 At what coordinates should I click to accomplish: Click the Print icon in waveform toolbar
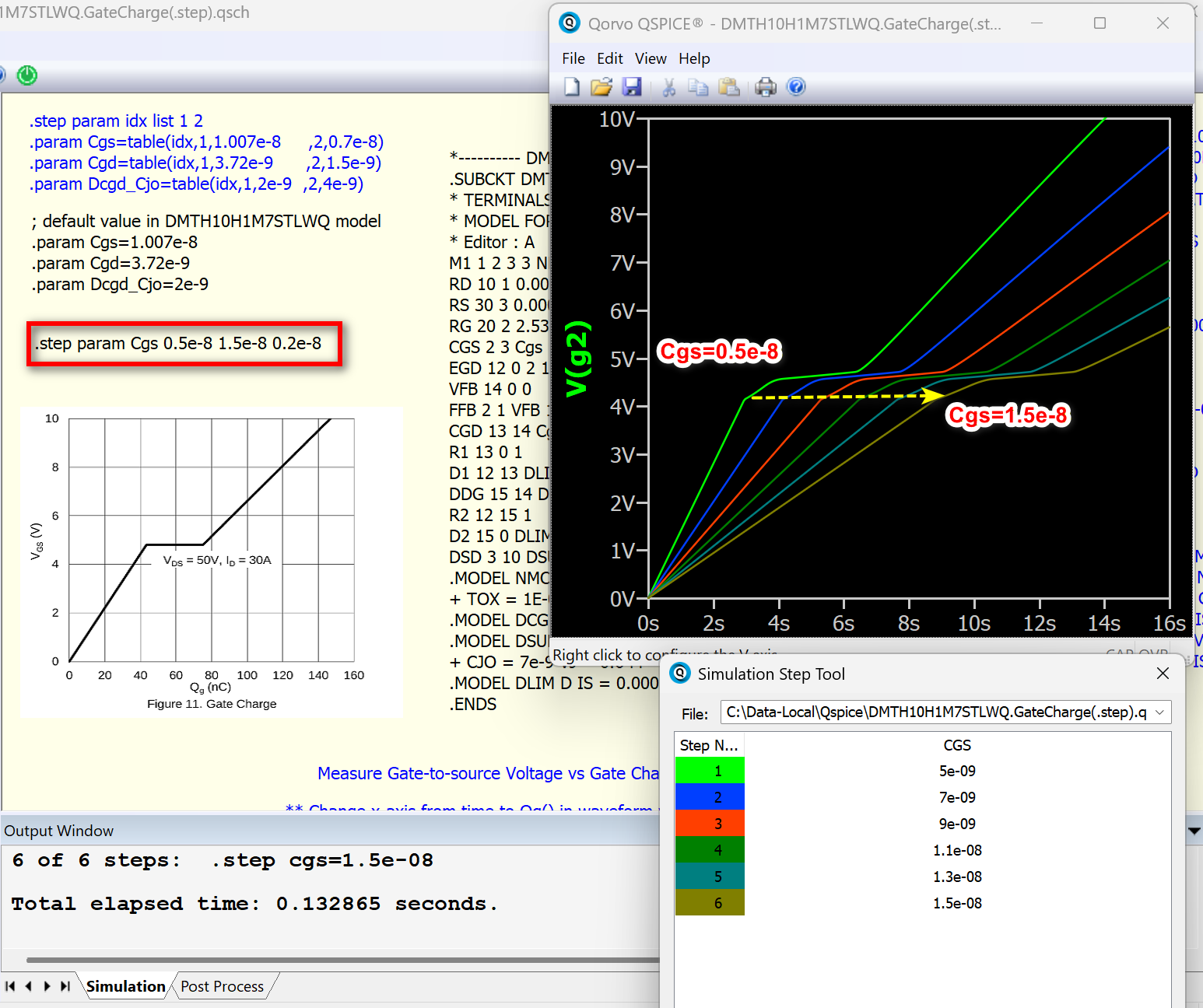766,87
